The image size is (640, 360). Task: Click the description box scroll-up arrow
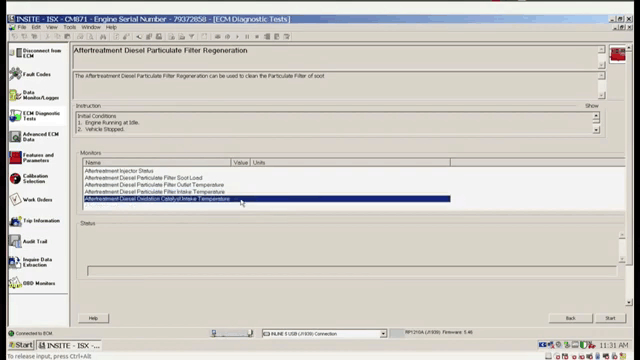point(601,76)
